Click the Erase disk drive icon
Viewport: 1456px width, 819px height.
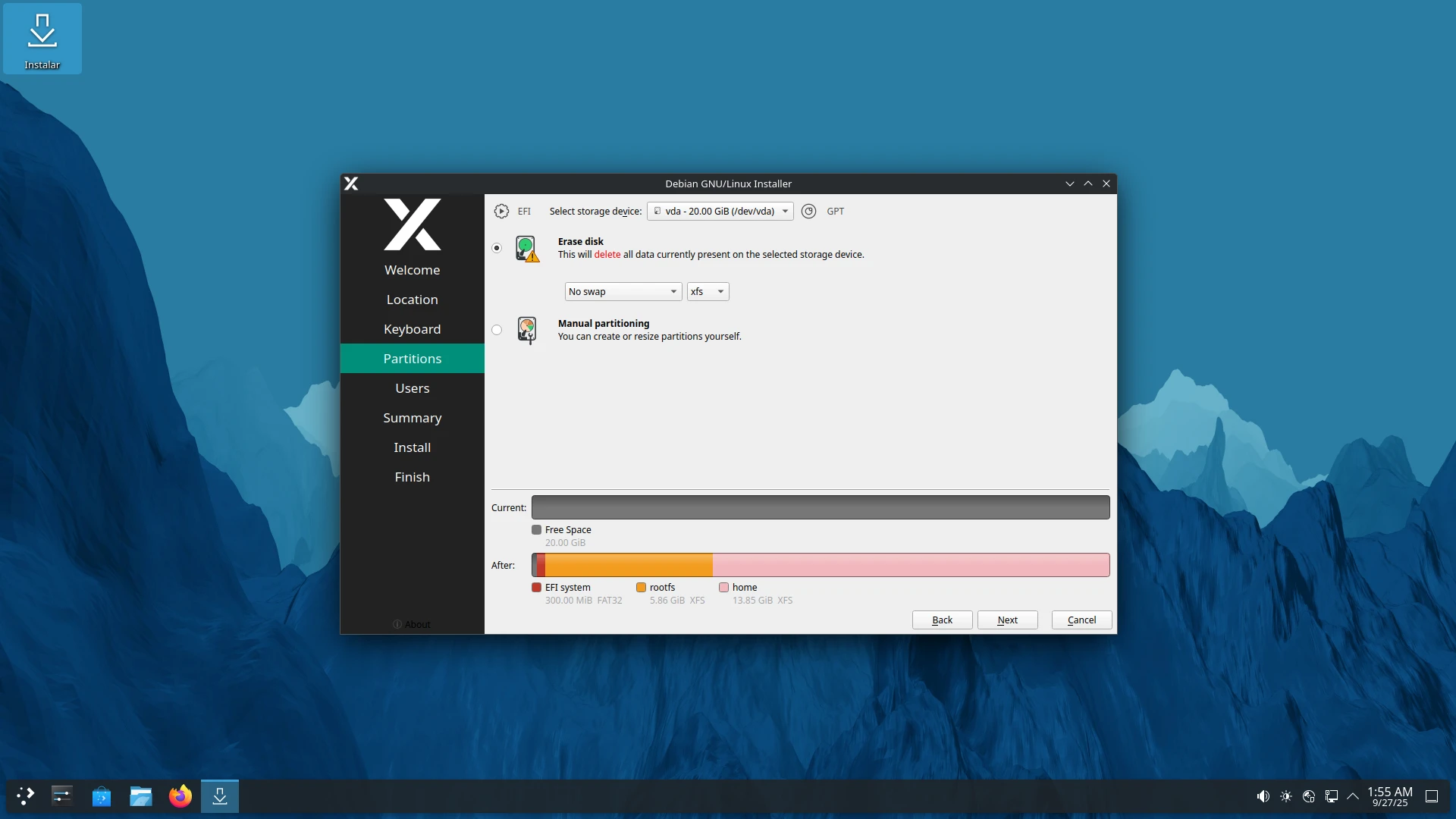[527, 248]
